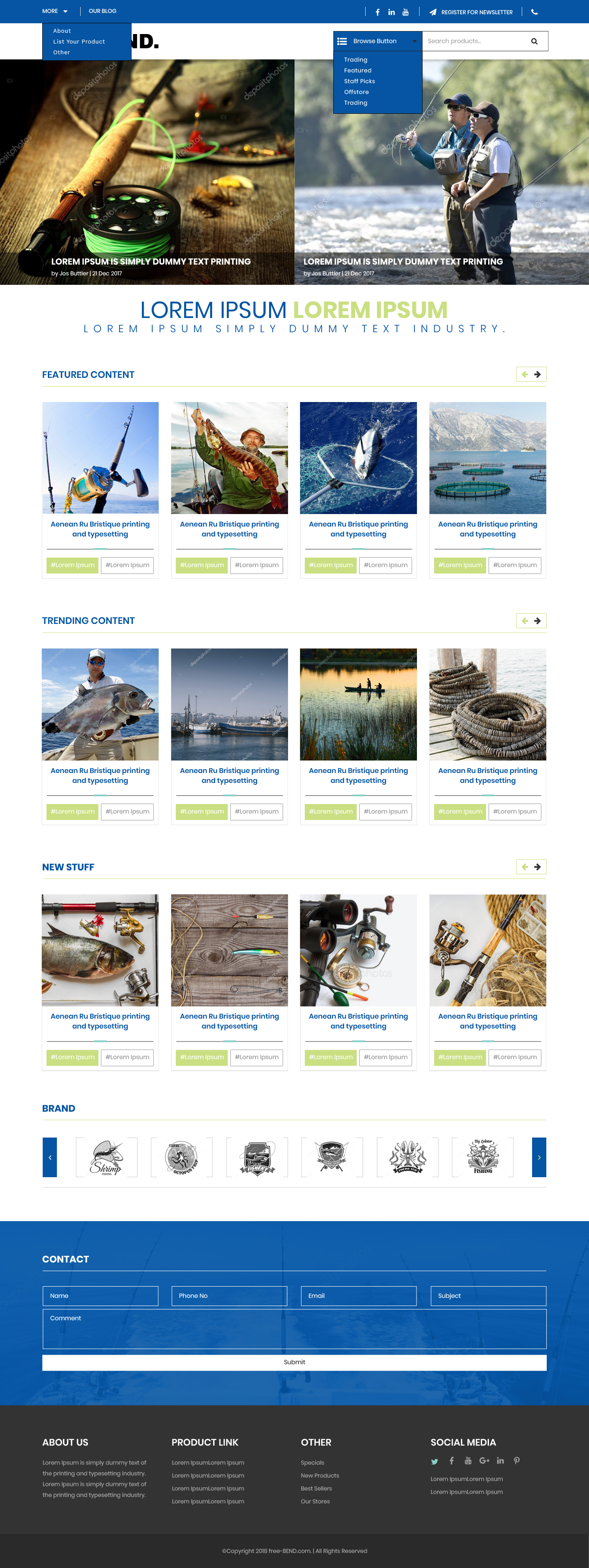Expand the MORE dropdown menu

tap(55, 11)
